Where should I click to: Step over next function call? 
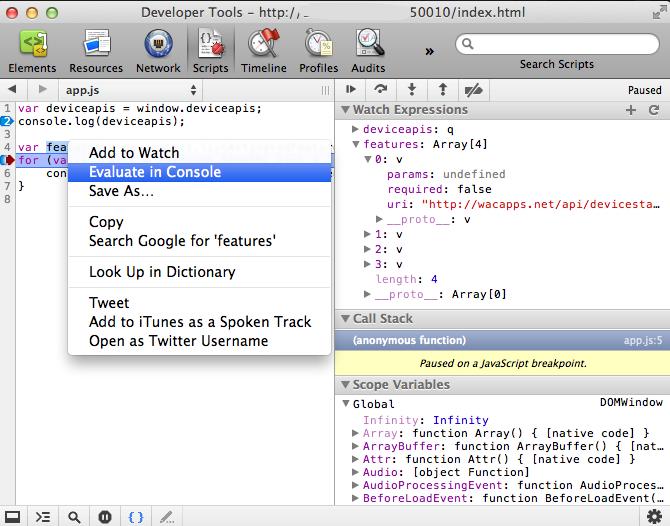pyautogui.click(x=380, y=89)
